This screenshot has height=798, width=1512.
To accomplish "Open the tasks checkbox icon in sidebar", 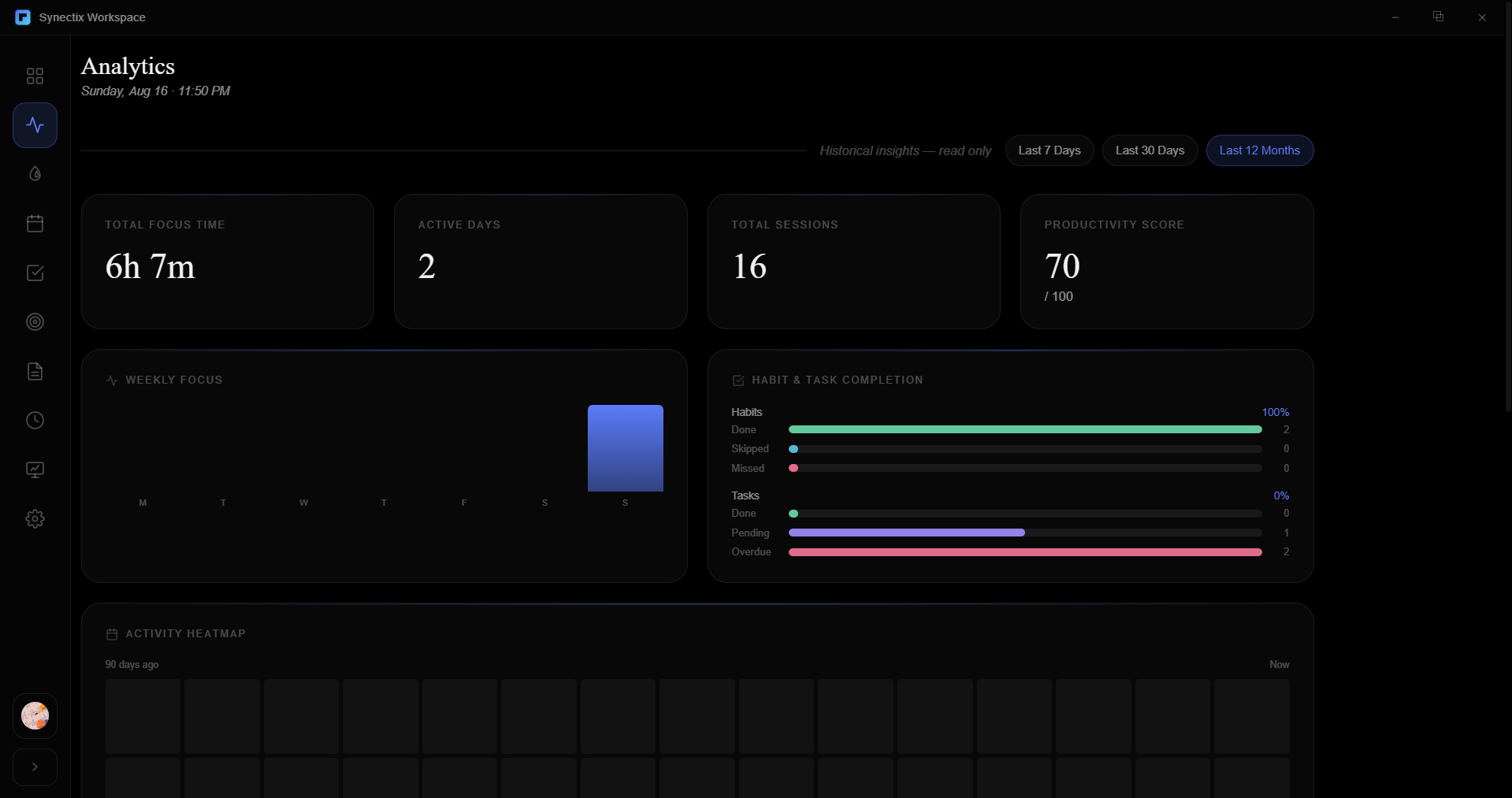I will 35,273.
